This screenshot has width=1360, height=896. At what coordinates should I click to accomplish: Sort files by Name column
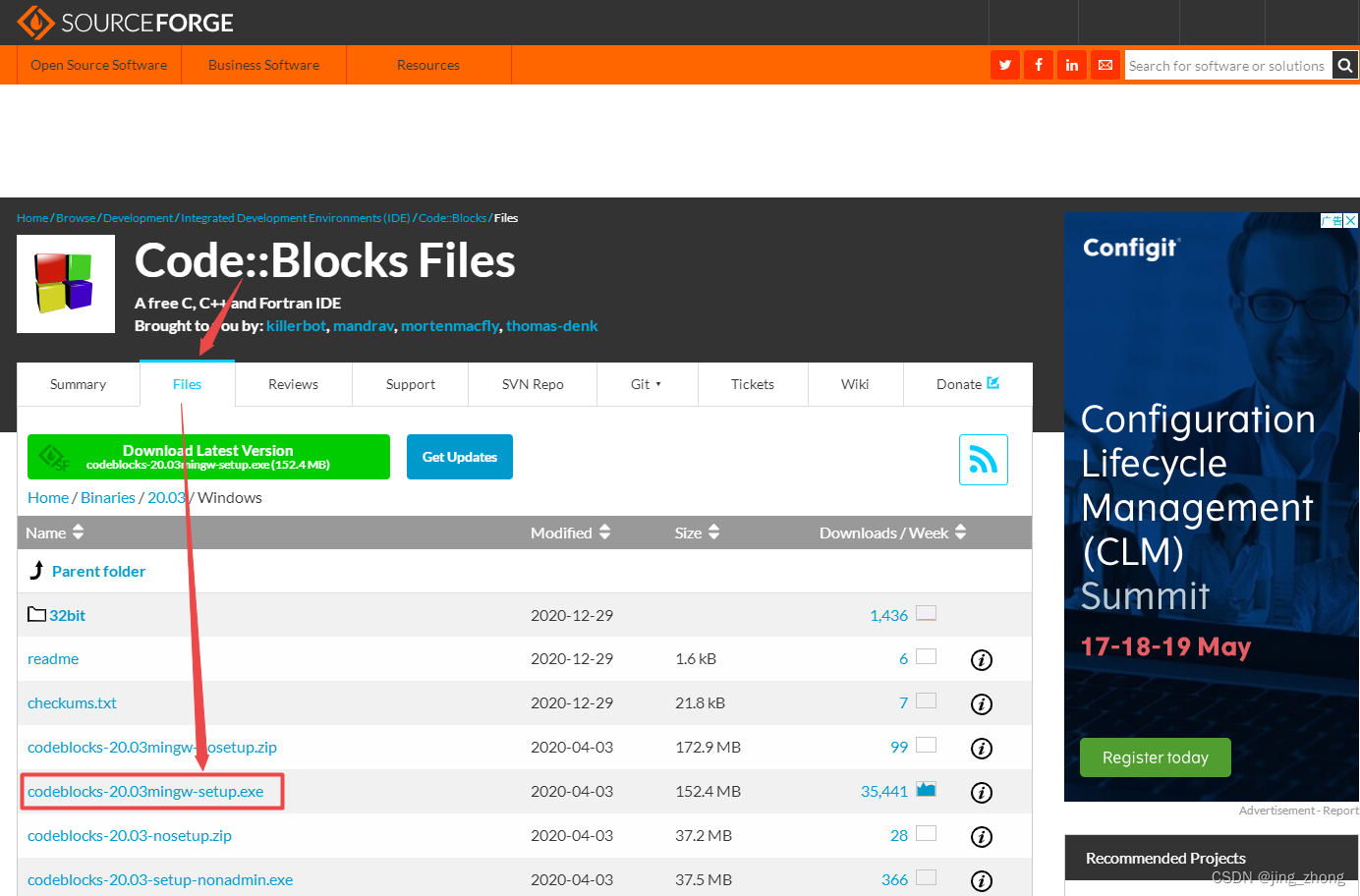[x=55, y=532]
